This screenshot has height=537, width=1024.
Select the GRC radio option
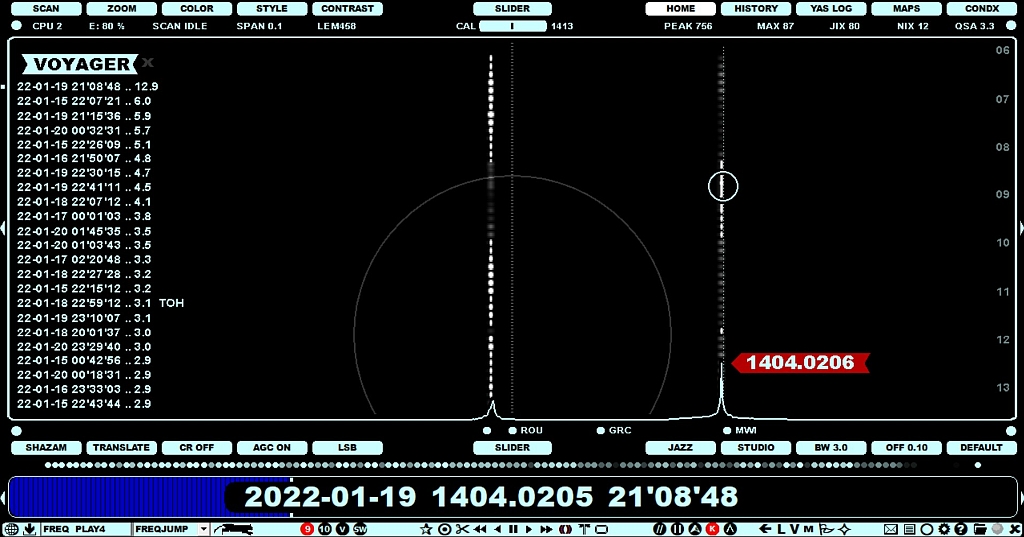click(x=601, y=430)
